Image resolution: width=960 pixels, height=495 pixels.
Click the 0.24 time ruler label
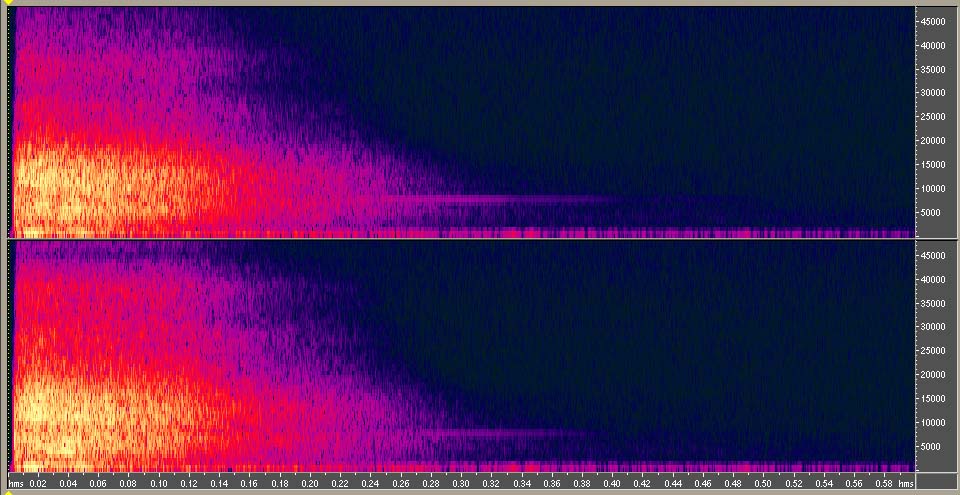[370, 483]
